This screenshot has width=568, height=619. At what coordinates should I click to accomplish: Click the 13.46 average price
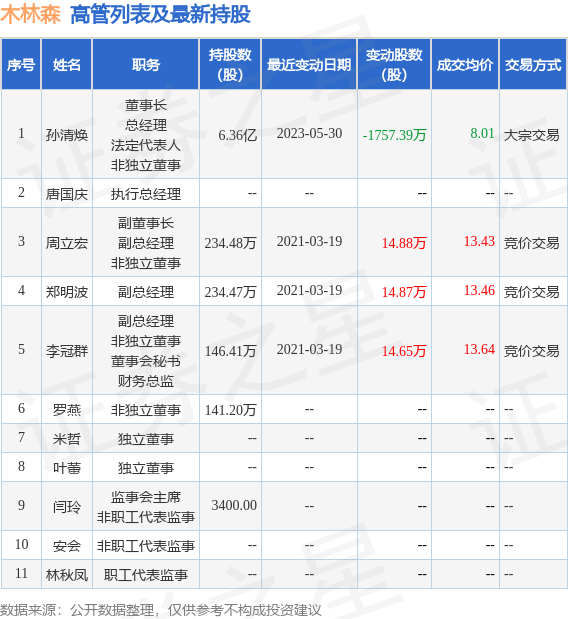pos(479,290)
